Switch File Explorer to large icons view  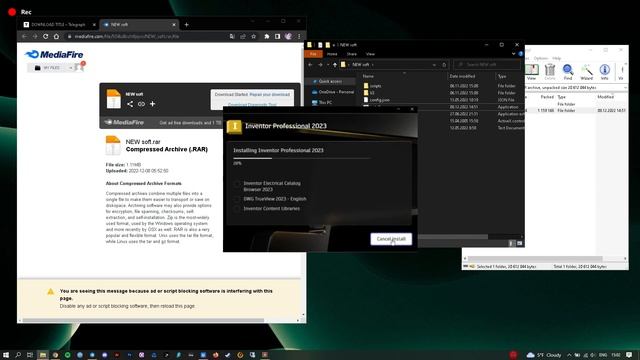click(x=519, y=243)
